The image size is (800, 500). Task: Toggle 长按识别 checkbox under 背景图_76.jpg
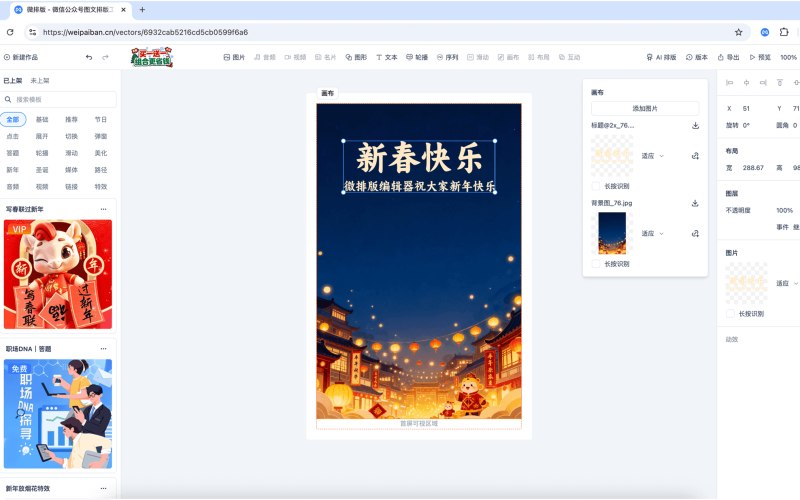[595, 264]
